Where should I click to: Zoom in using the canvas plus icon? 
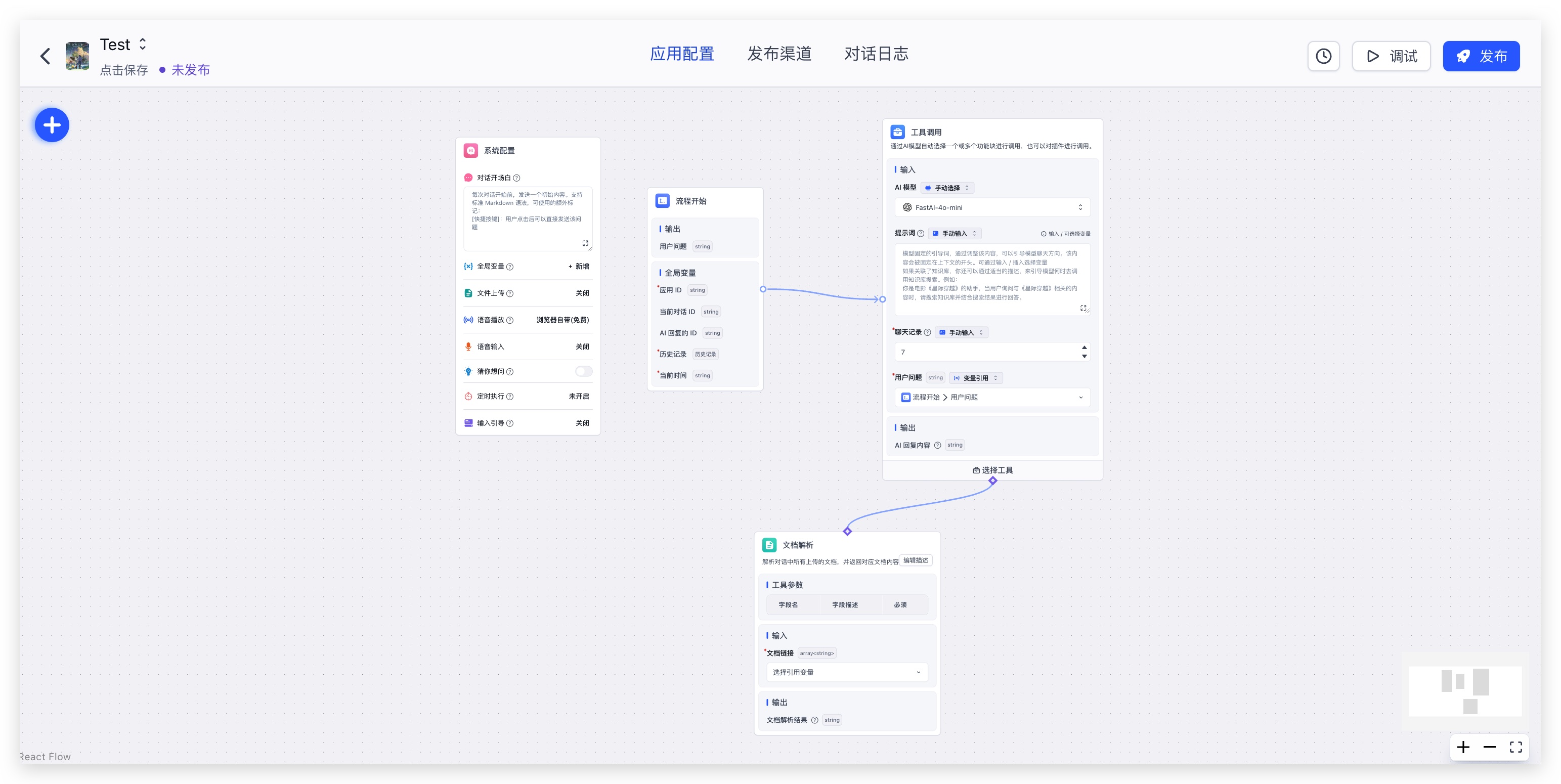[1463, 747]
